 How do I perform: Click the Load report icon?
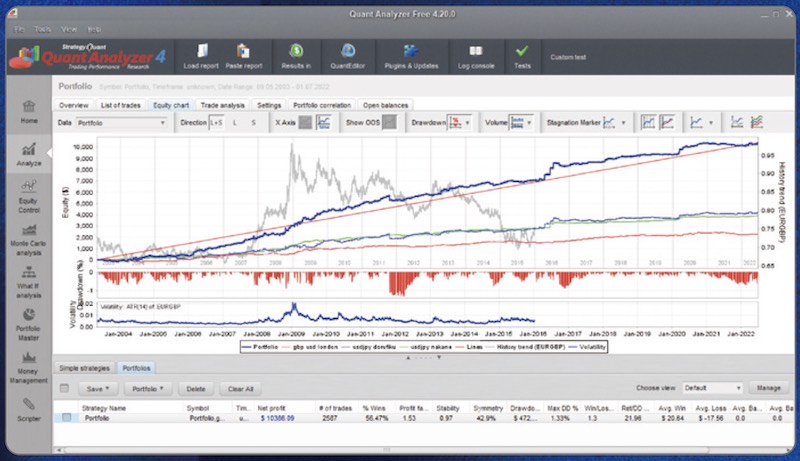pyautogui.click(x=201, y=56)
